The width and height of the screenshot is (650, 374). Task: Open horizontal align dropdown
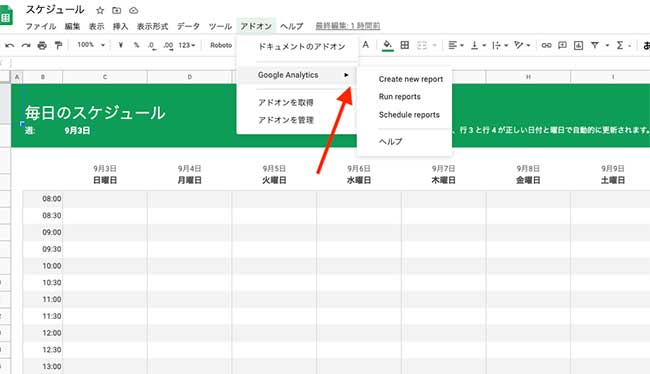click(456, 45)
